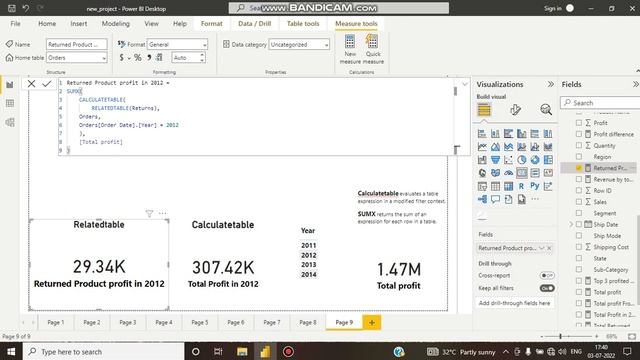This screenshot has height=360, width=640.
Task: Click Sign in at top right
Action: coord(553,8)
